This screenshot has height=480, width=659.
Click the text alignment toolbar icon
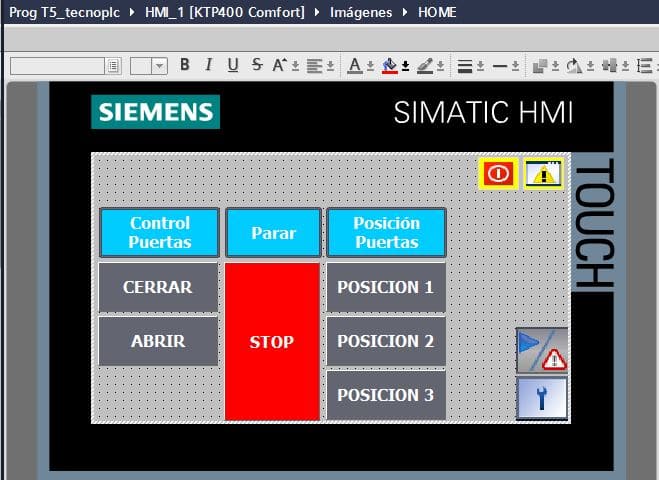(316, 66)
